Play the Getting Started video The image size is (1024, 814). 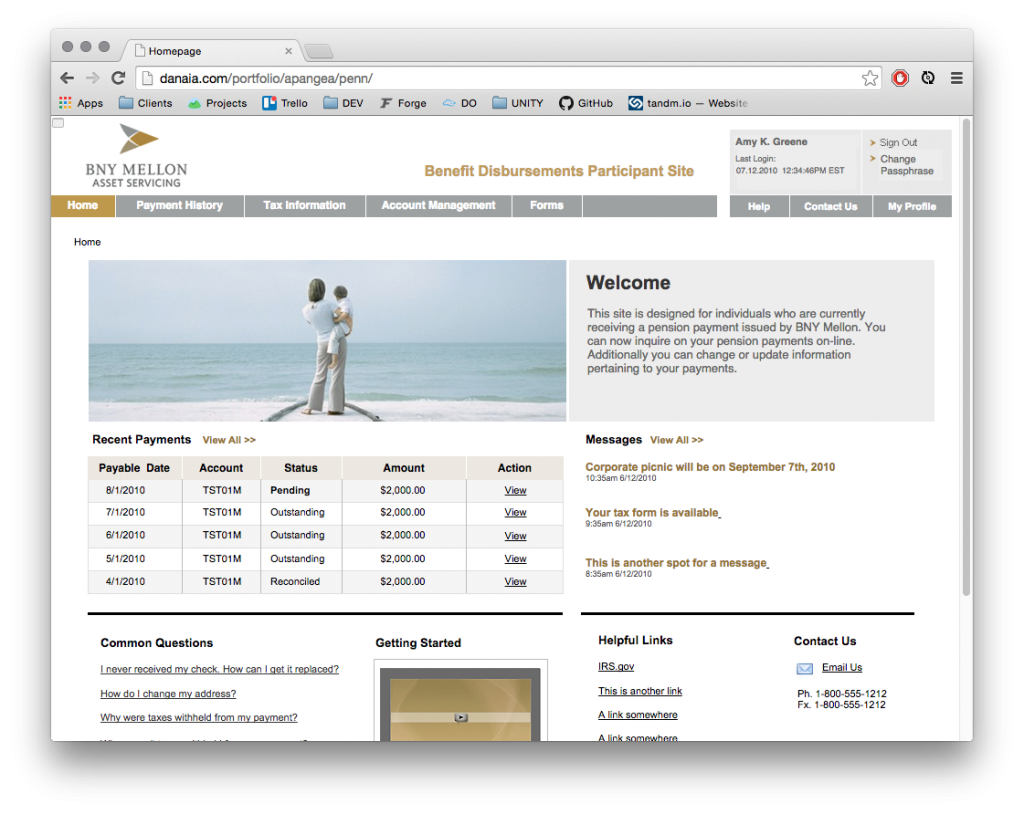tap(460, 717)
